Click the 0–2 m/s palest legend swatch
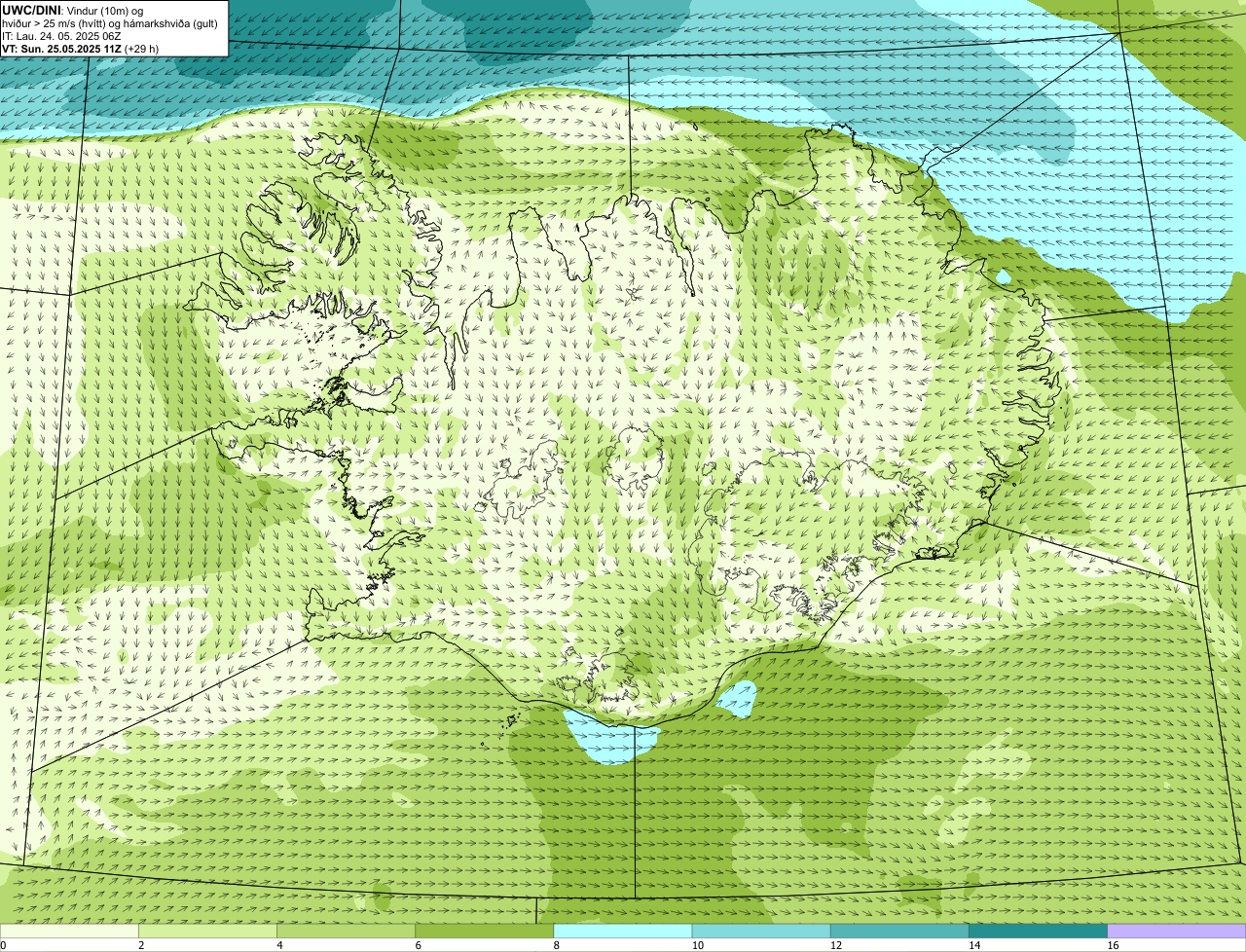 pyautogui.click(x=69, y=931)
